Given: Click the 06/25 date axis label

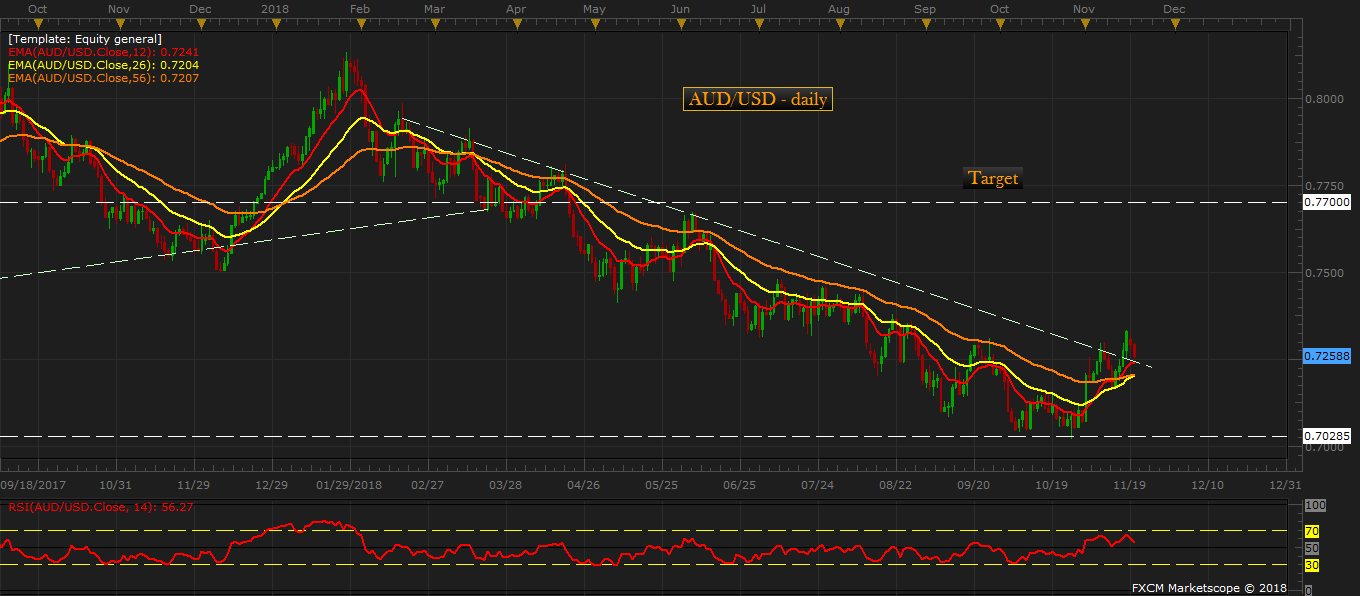Looking at the screenshot, I should click(x=740, y=484).
